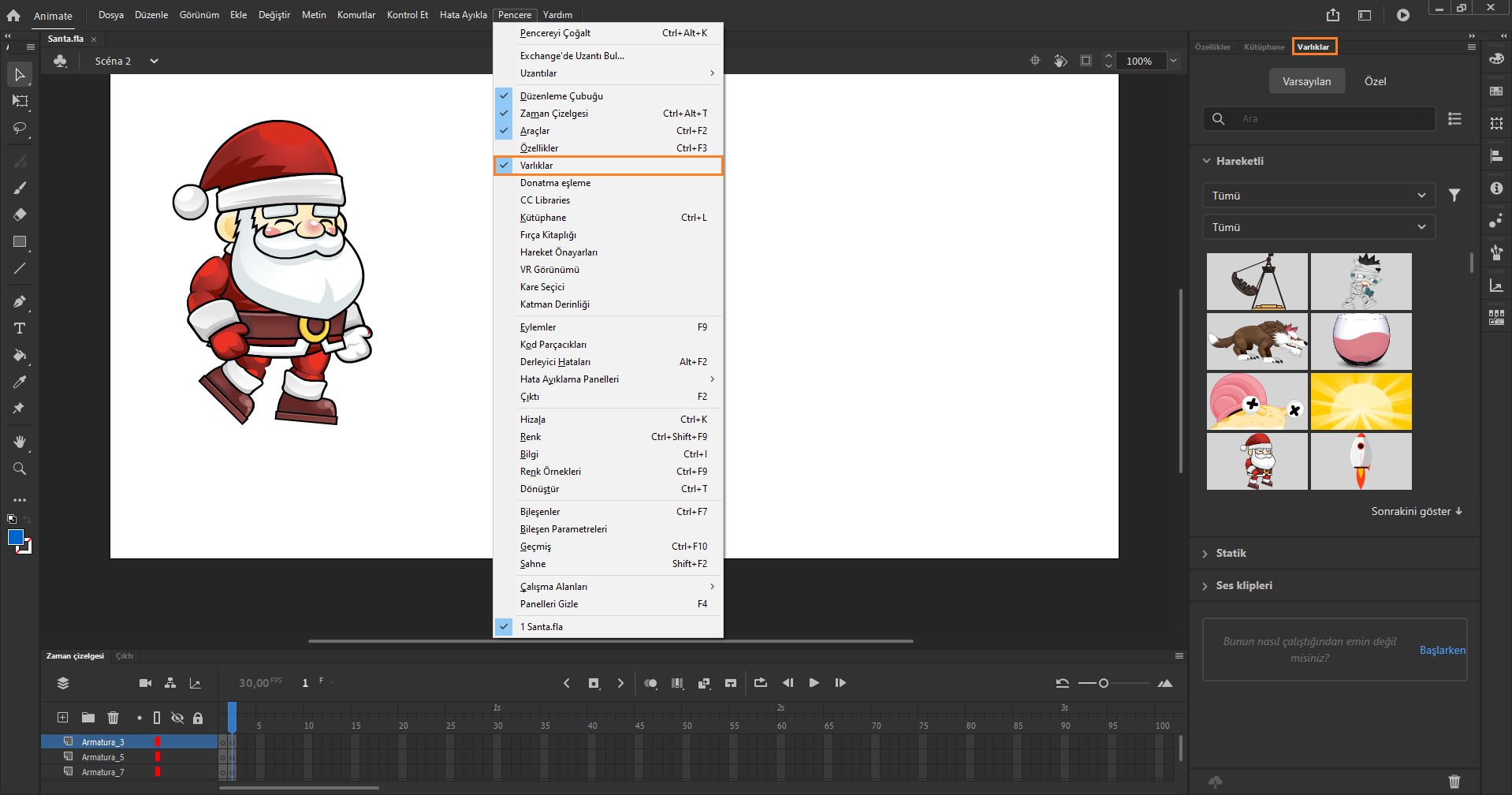Go to the Animate home screen

click(13, 15)
